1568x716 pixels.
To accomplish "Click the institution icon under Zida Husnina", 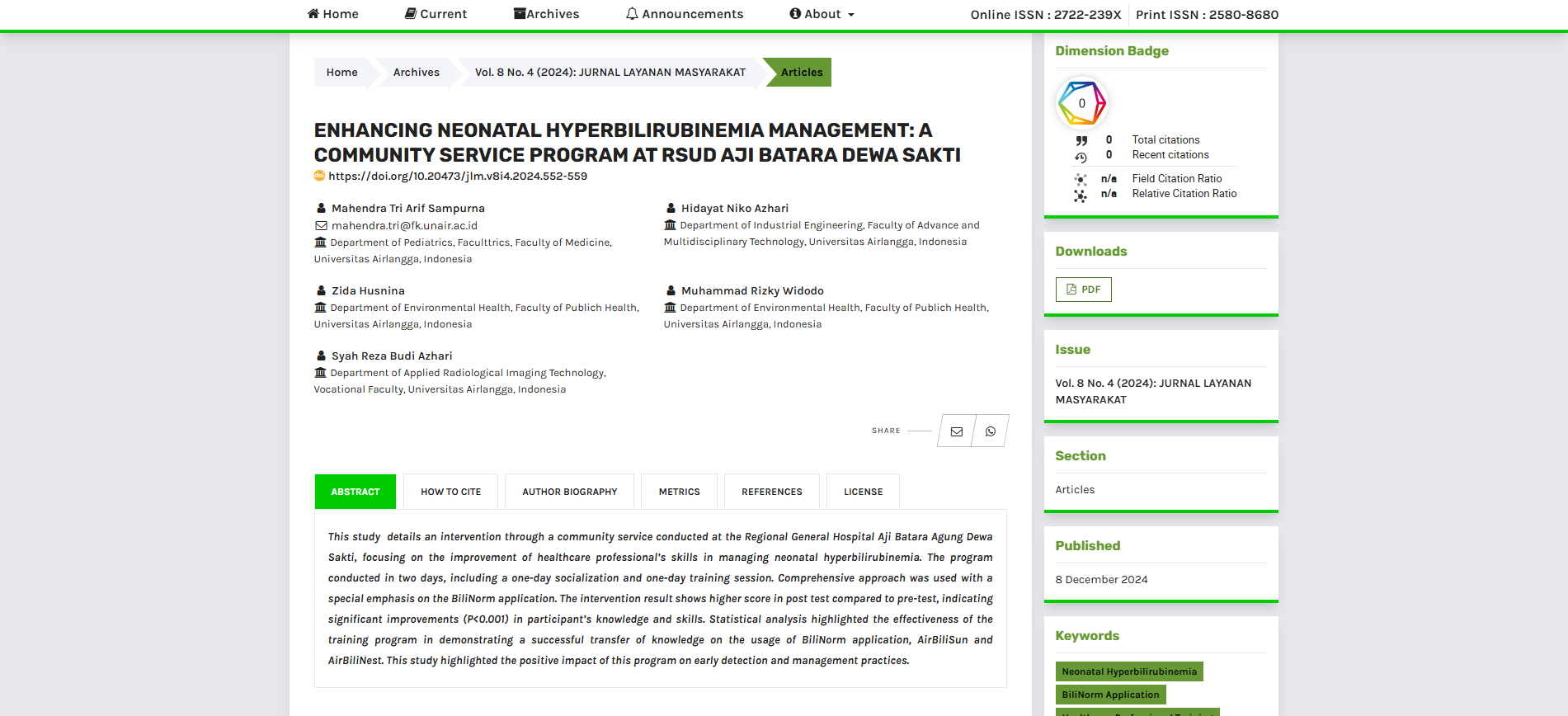I will [x=320, y=308].
